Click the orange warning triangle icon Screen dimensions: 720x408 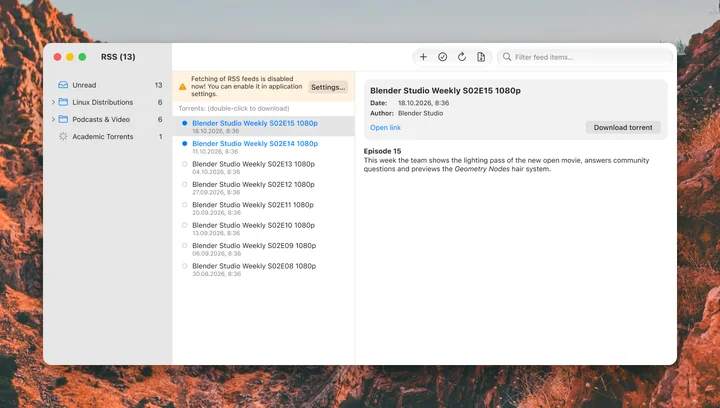click(x=182, y=86)
